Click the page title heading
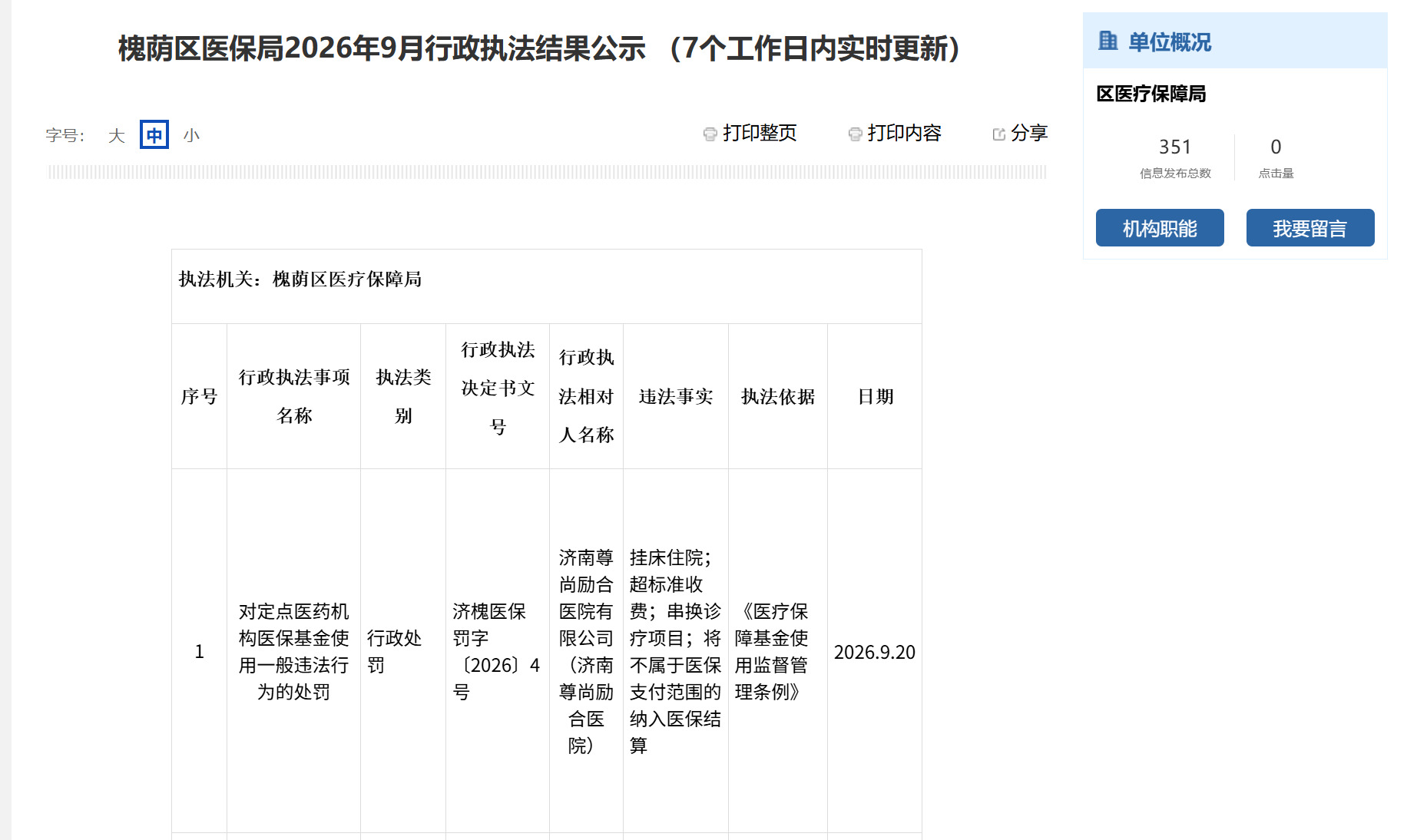Image resolution: width=1427 pixels, height=840 pixels. [539, 48]
